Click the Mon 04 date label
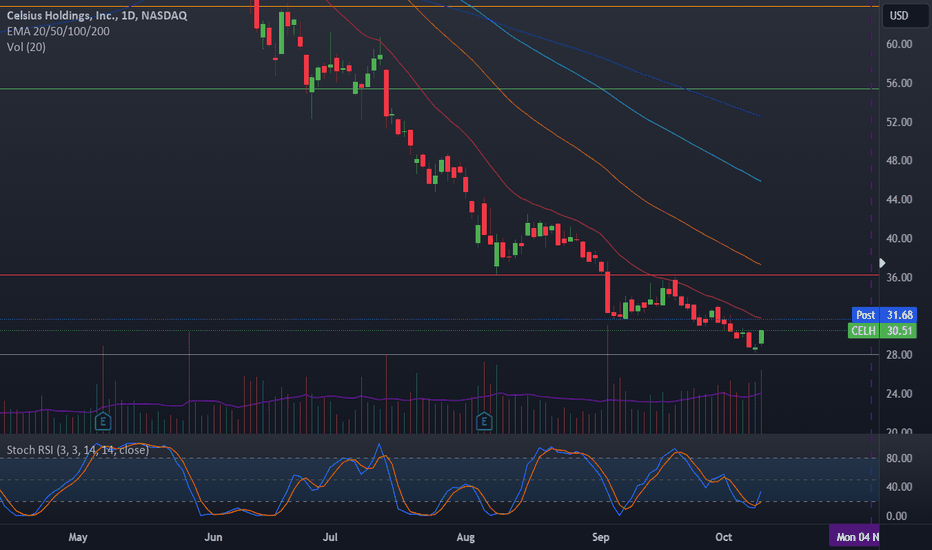This screenshot has width=932, height=550. pyautogui.click(x=855, y=537)
